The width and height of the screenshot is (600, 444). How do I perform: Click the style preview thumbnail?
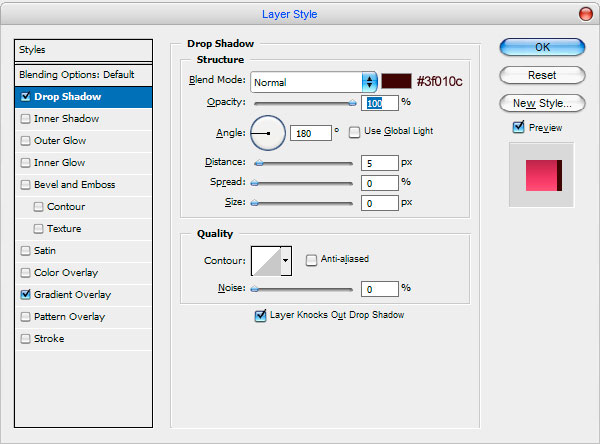pyautogui.click(x=541, y=175)
